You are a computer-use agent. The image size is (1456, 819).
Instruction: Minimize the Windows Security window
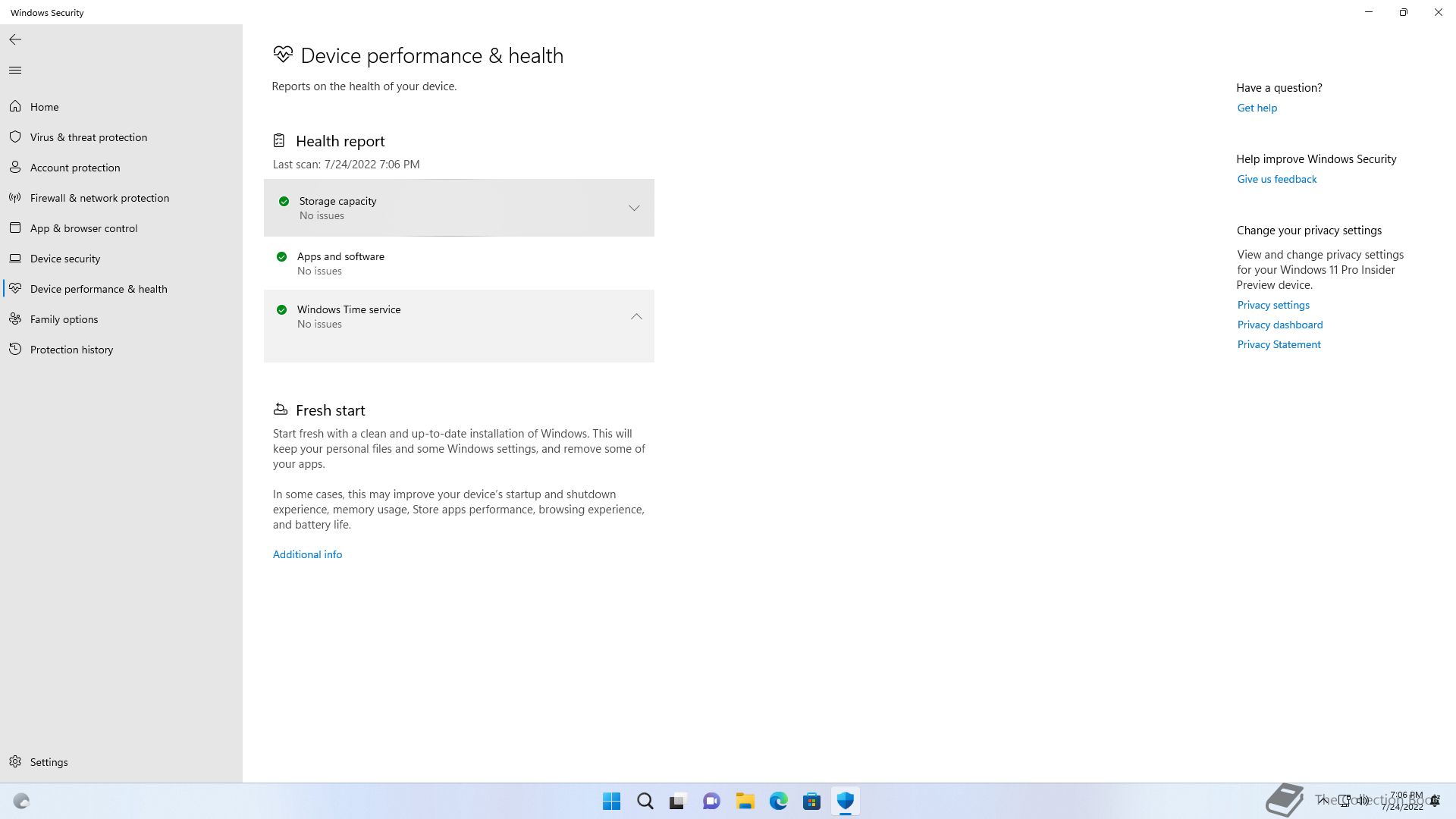(x=1369, y=12)
